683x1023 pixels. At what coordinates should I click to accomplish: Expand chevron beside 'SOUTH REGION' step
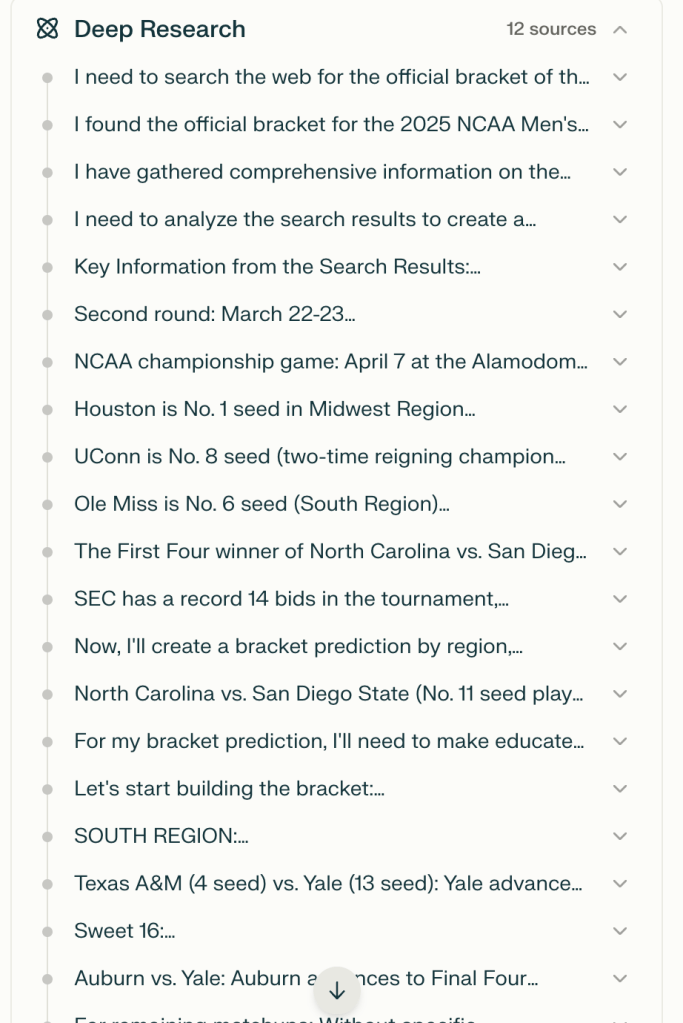tap(620, 836)
